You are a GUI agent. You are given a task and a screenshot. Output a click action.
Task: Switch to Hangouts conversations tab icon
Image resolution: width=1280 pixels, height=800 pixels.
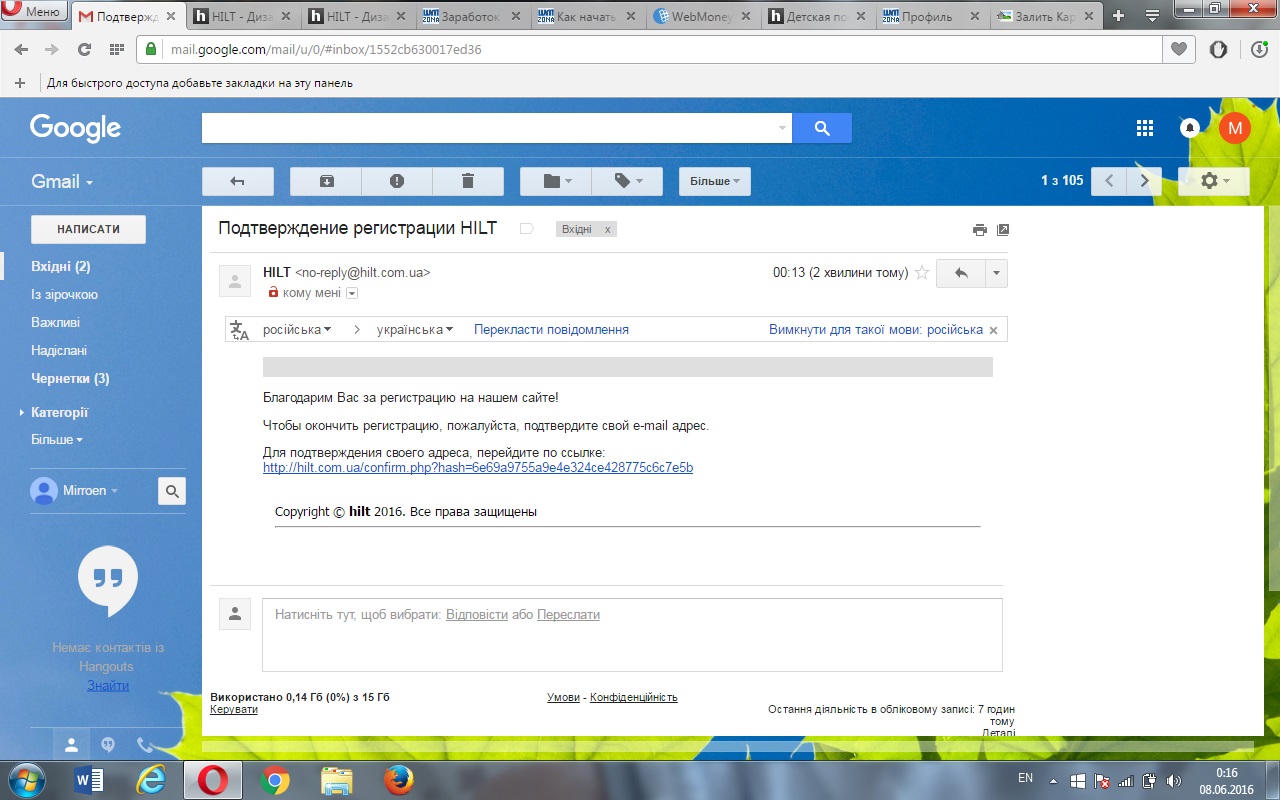coord(108,745)
